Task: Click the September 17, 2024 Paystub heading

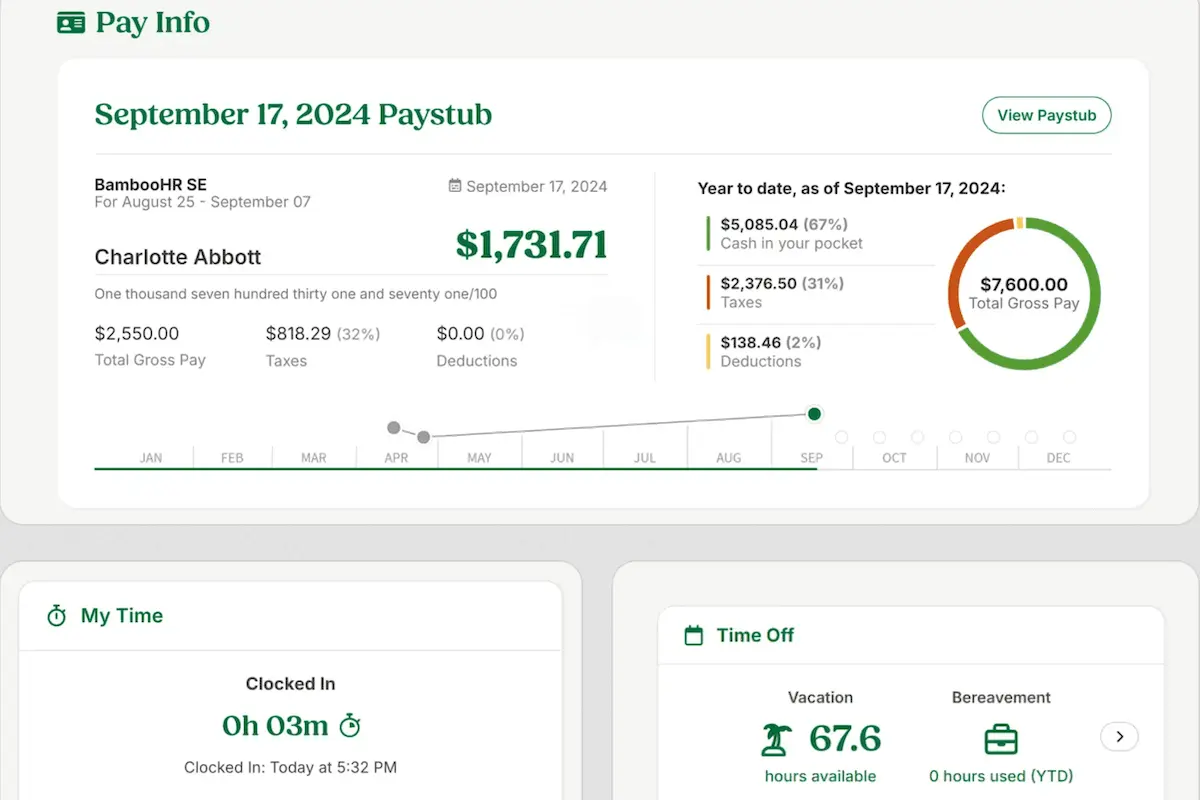Action: pos(294,115)
